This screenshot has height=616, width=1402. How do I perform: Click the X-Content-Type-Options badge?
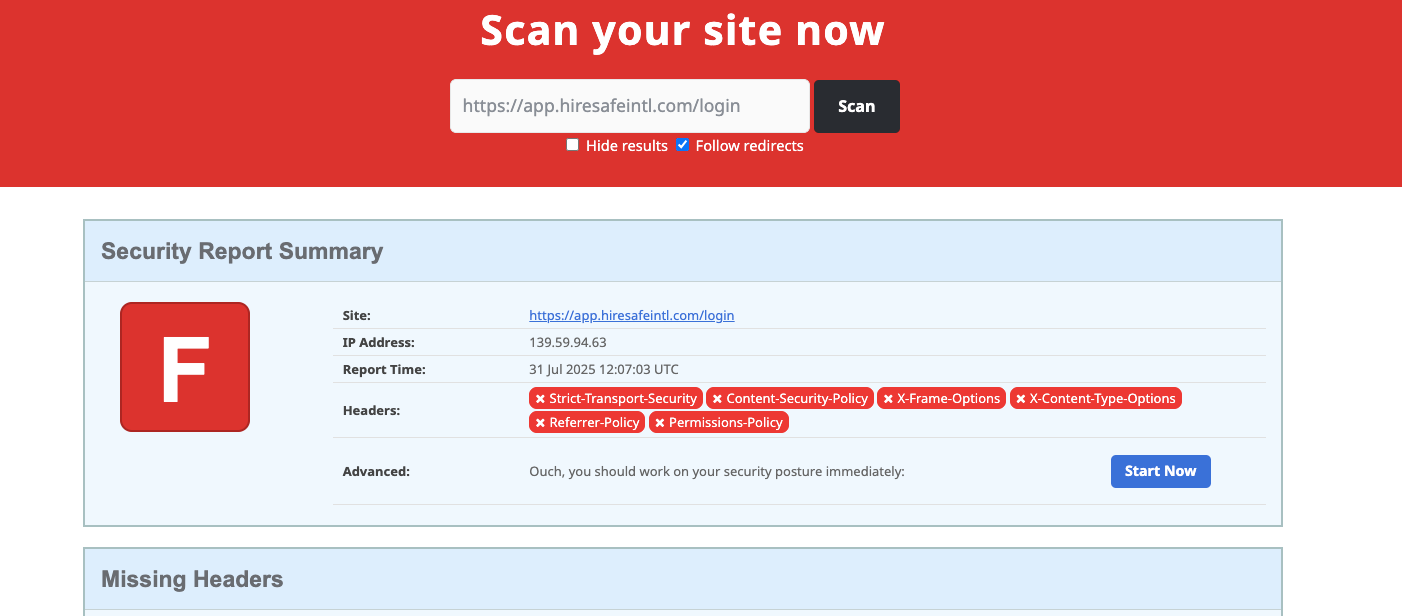pyautogui.click(x=1095, y=398)
